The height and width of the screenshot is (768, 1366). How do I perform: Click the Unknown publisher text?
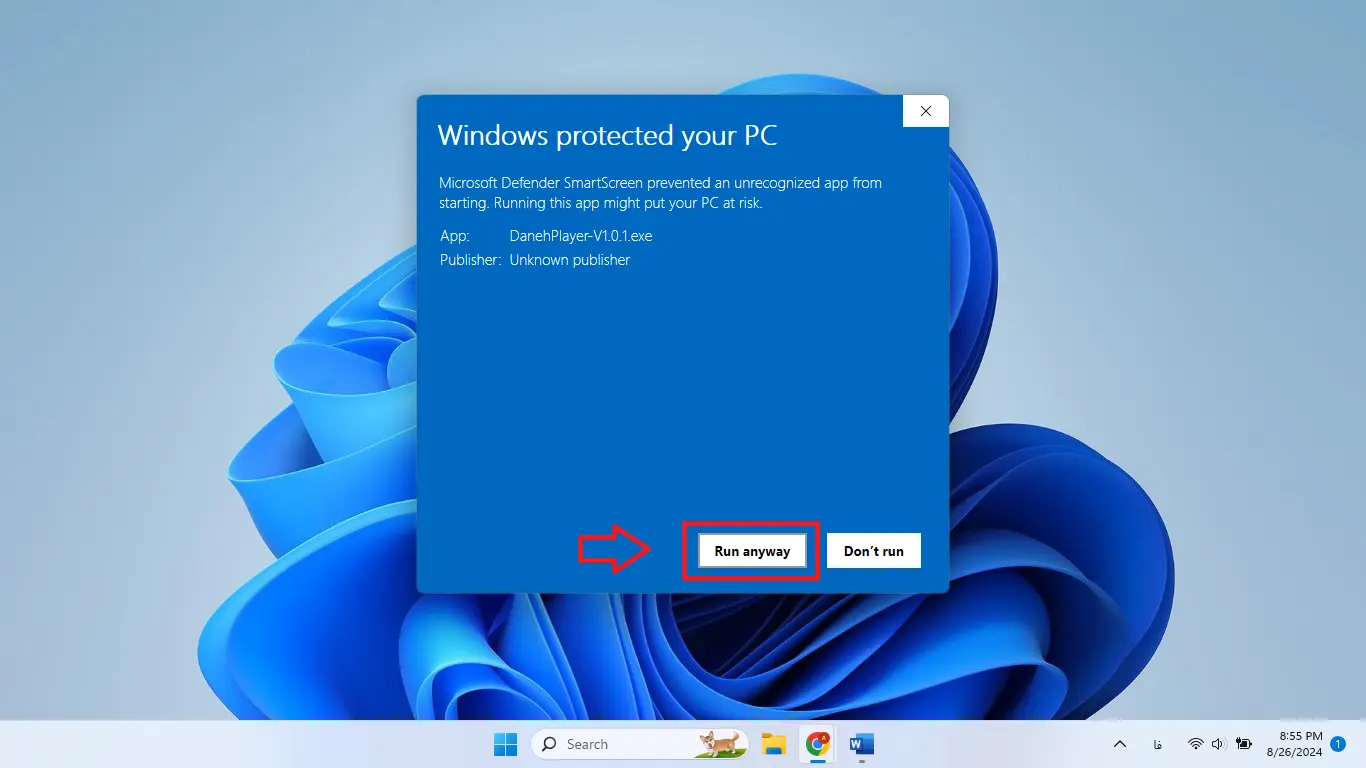(569, 260)
